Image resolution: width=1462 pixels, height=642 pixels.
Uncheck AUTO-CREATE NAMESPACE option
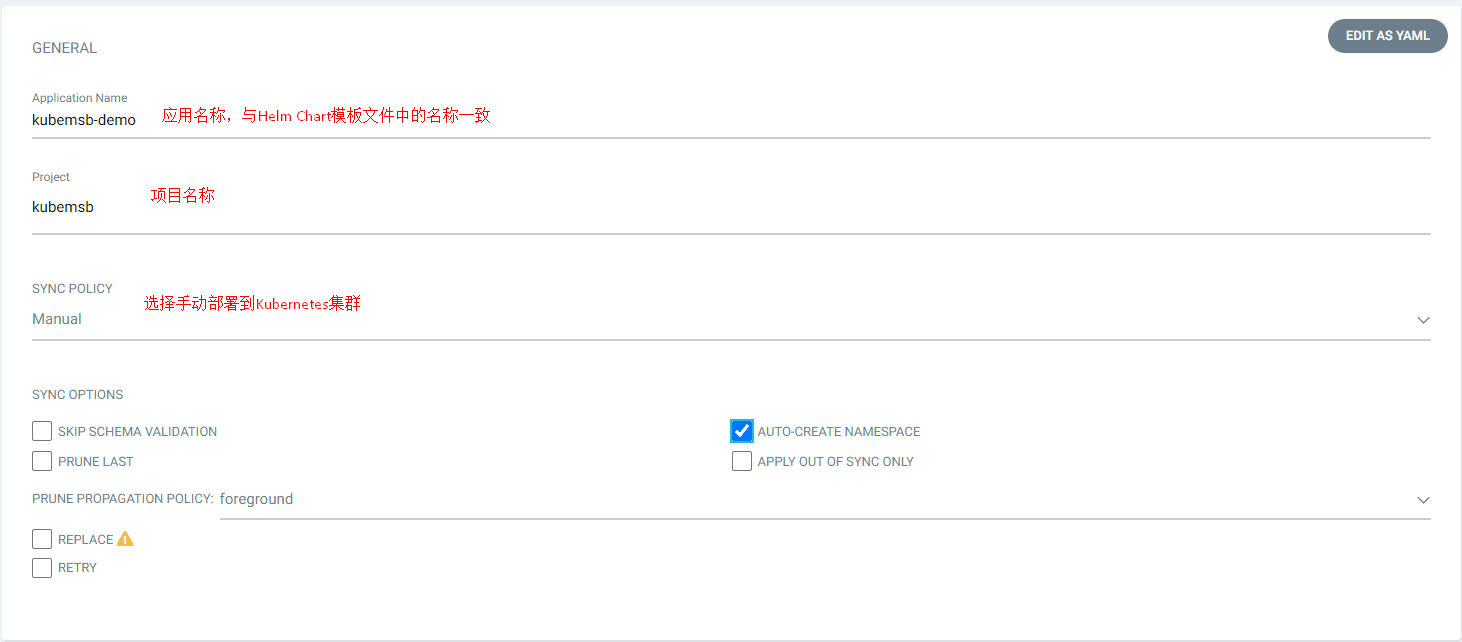[x=742, y=431]
